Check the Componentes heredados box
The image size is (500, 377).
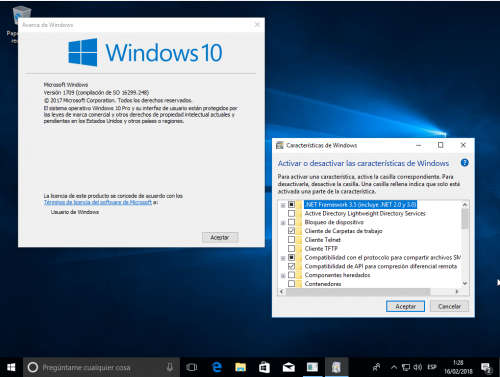coord(291,275)
